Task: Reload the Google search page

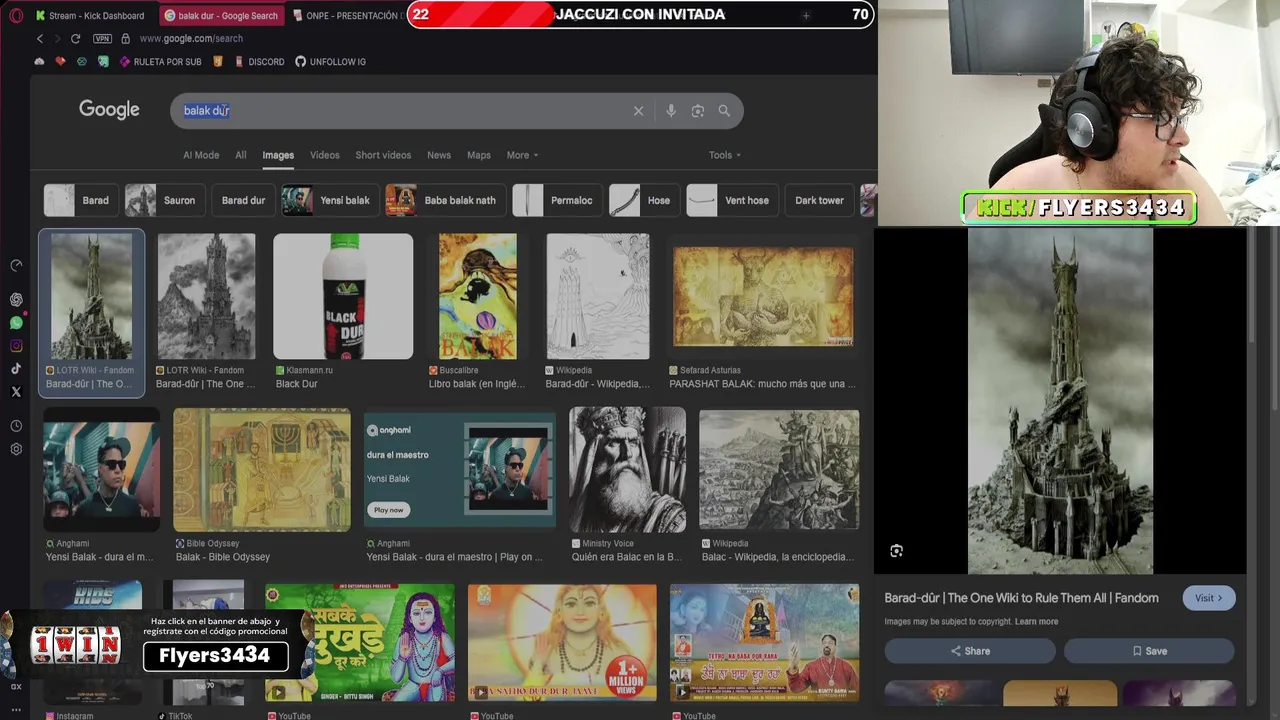Action: (x=75, y=38)
